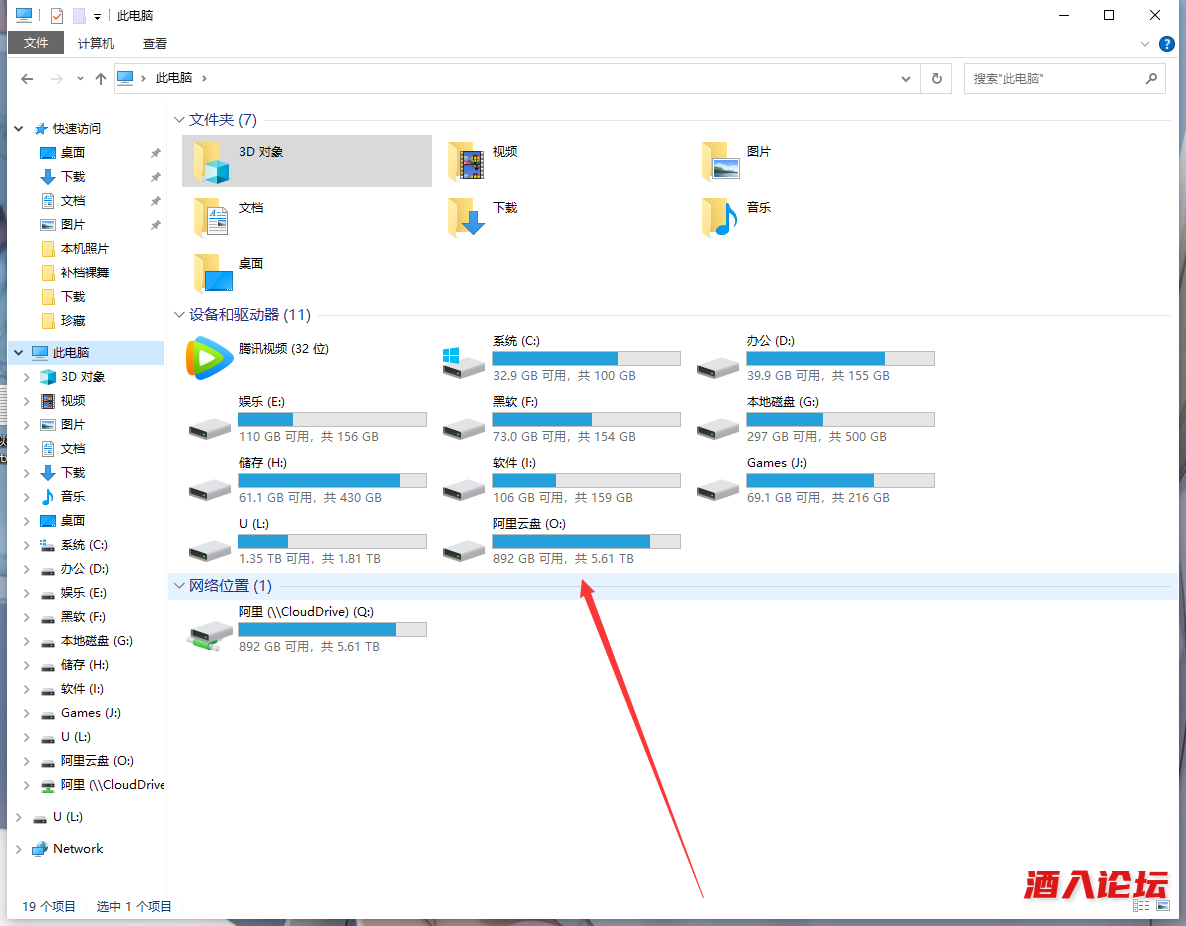Viewport: 1186px width, 926px height.
Task: Open the 计算机 ribbon tab
Action: pyautogui.click(x=96, y=43)
